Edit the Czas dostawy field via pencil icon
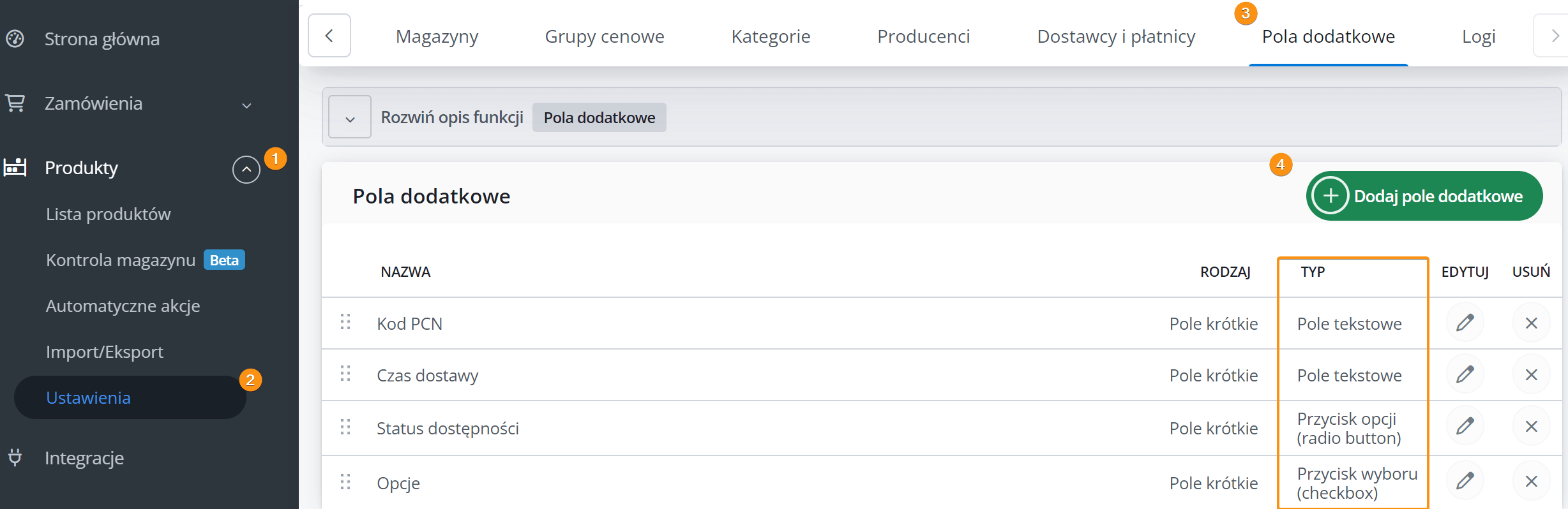1568x509 pixels. pos(1465,374)
